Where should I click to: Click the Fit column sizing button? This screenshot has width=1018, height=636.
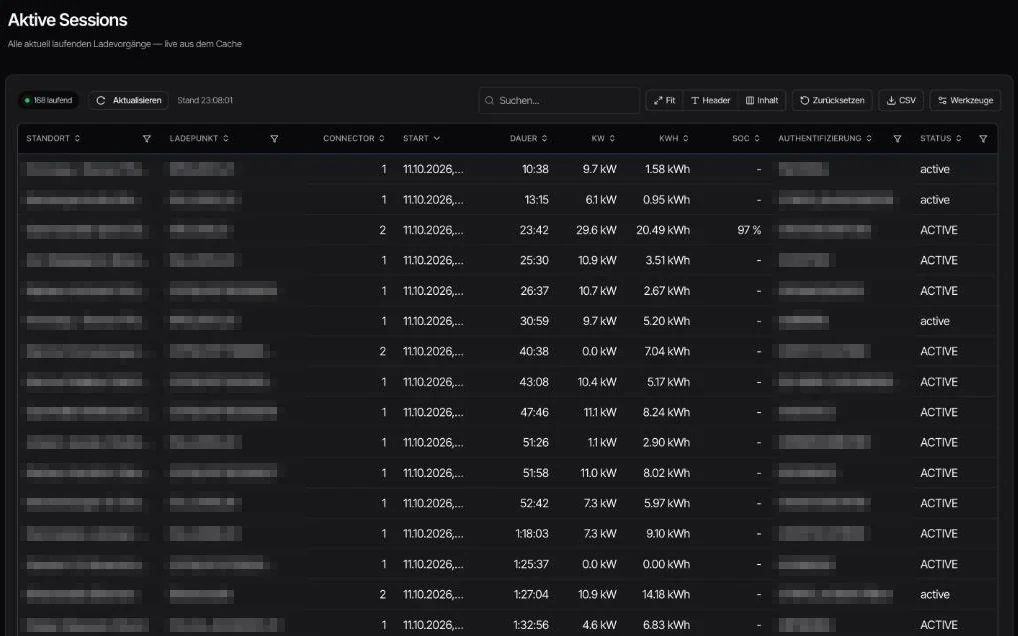[x=664, y=101]
